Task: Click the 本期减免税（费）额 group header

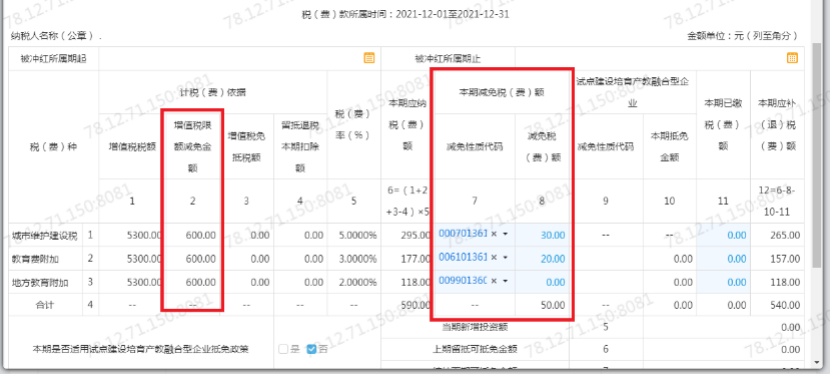Action: (501, 92)
